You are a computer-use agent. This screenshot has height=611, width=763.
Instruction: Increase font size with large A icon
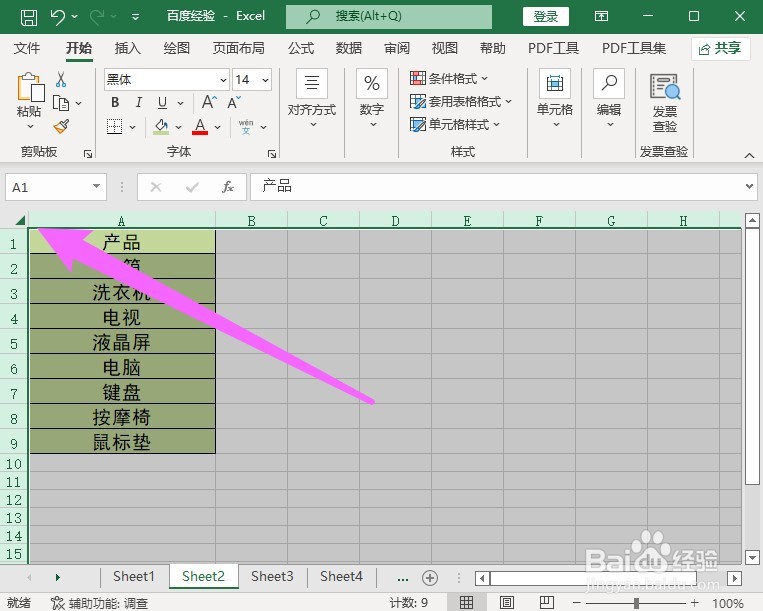click(x=209, y=102)
